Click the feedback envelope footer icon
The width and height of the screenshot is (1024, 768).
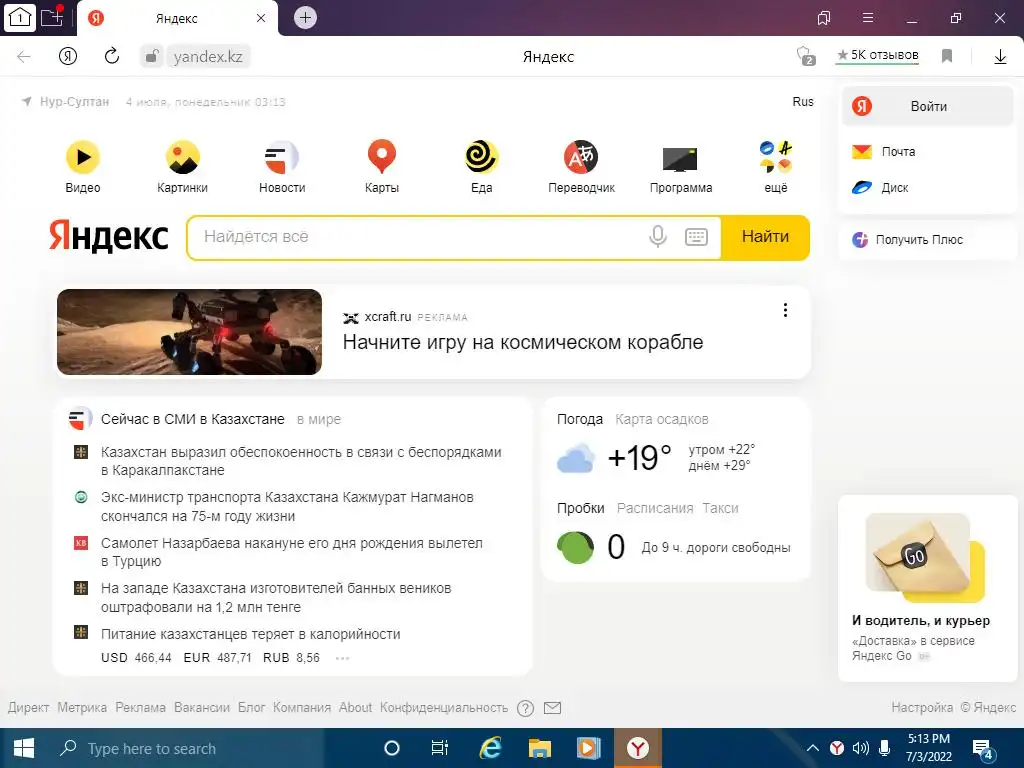(x=552, y=708)
